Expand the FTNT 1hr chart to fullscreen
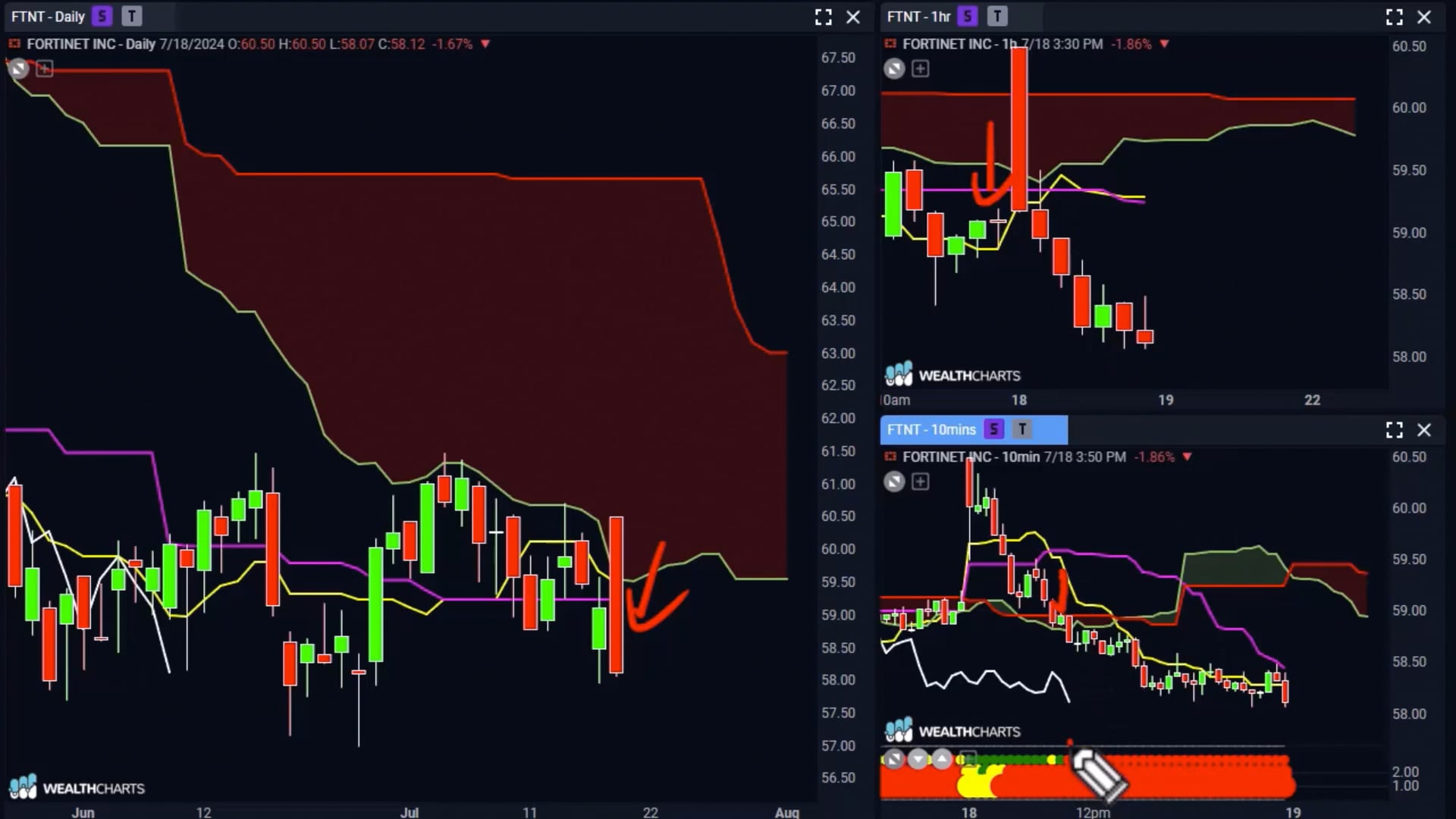The width and height of the screenshot is (1456, 819). [1395, 17]
